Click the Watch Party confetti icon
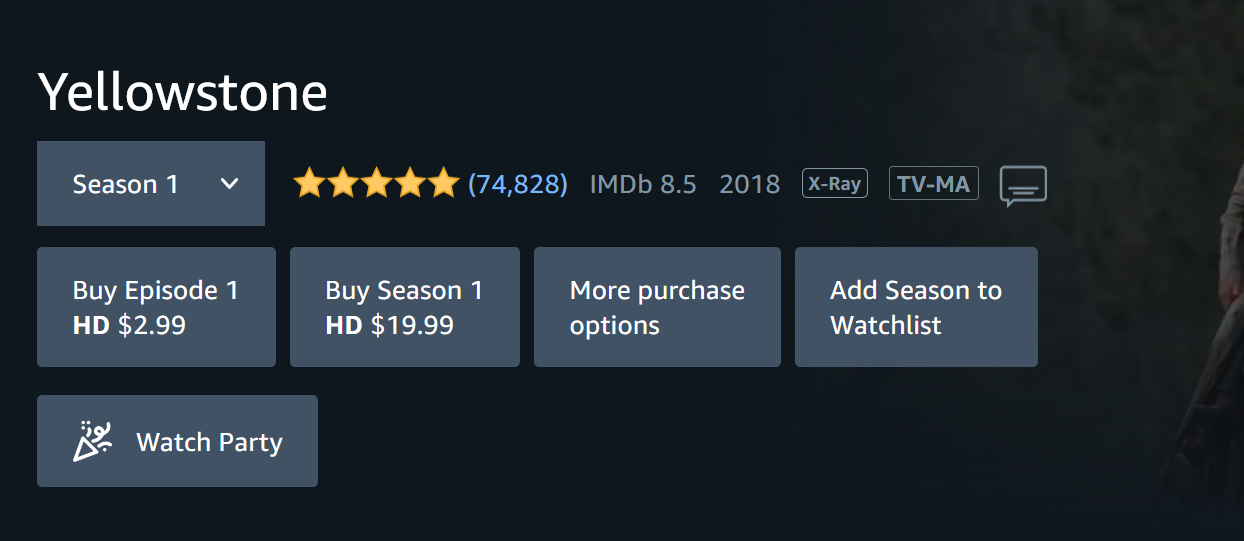Viewport: 1244px width, 541px height. point(93,441)
